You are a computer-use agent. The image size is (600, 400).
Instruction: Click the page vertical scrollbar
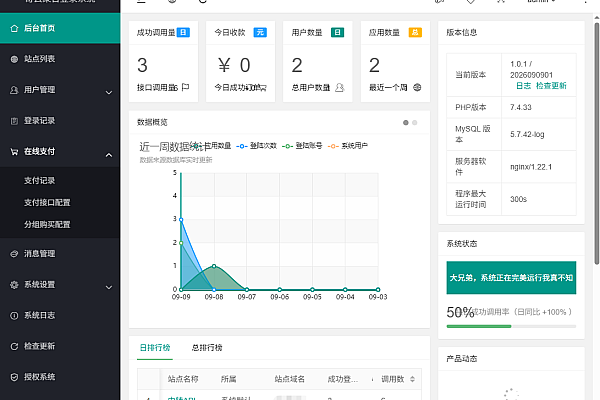(597, 144)
